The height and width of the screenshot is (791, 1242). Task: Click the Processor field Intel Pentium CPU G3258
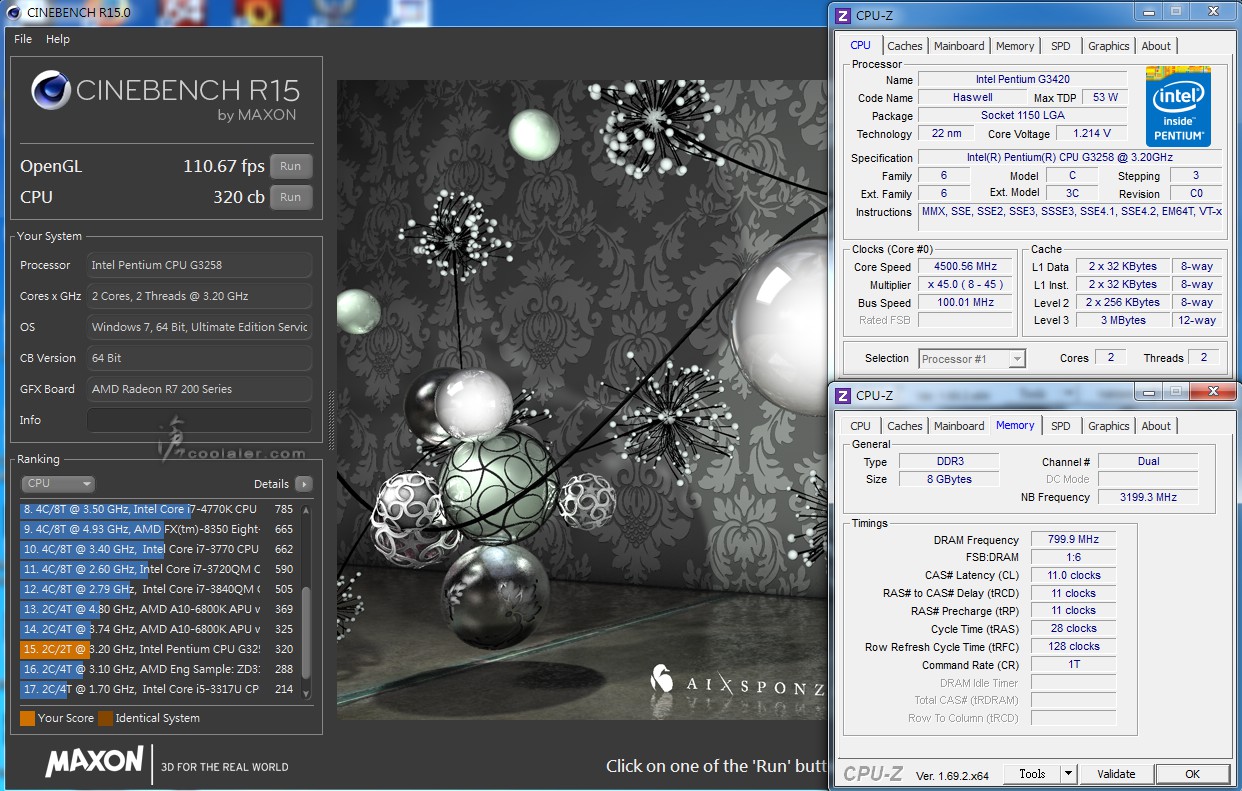(199, 265)
